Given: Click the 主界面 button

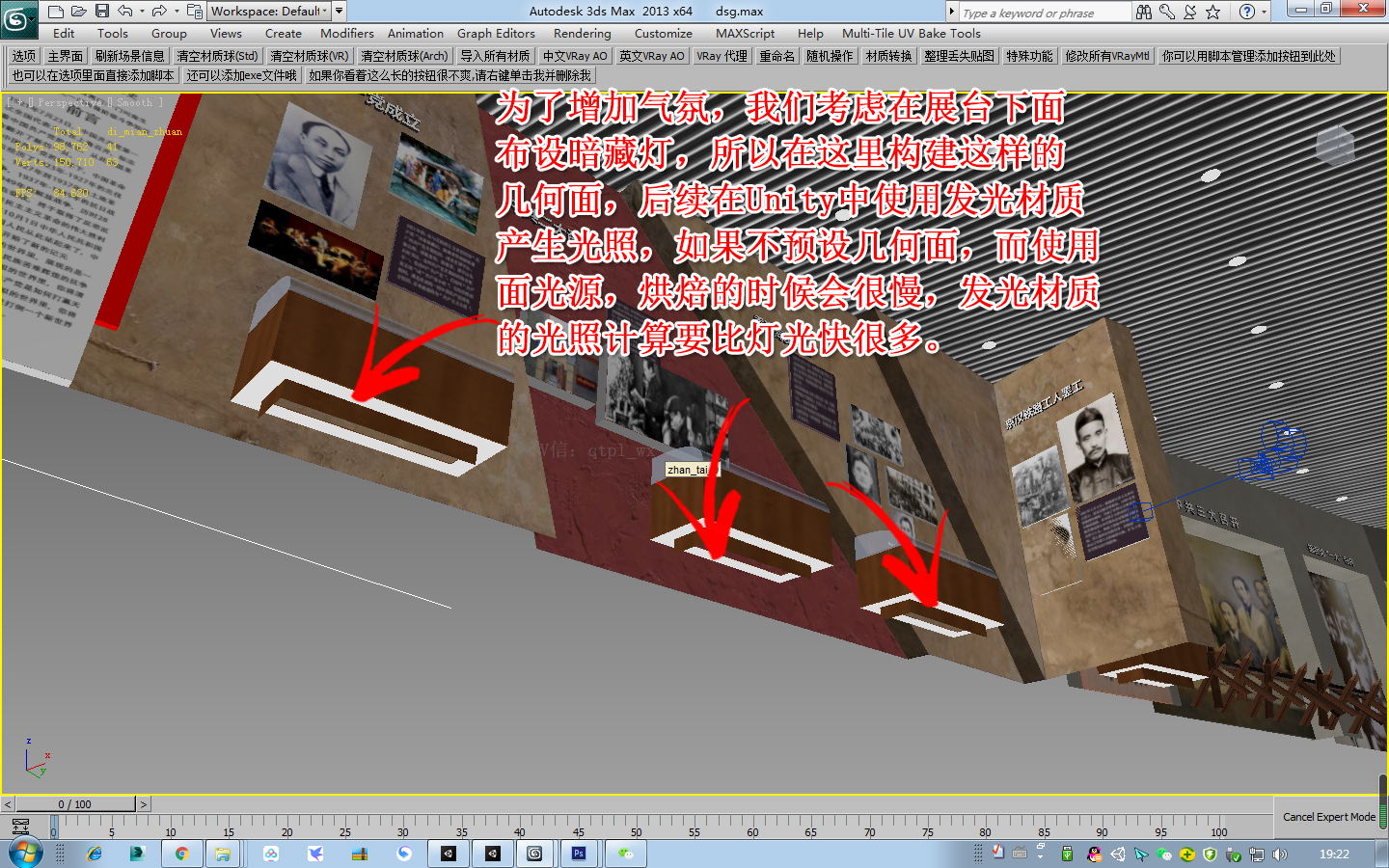Looking at the screenshot, I should [x=66, y=56].
